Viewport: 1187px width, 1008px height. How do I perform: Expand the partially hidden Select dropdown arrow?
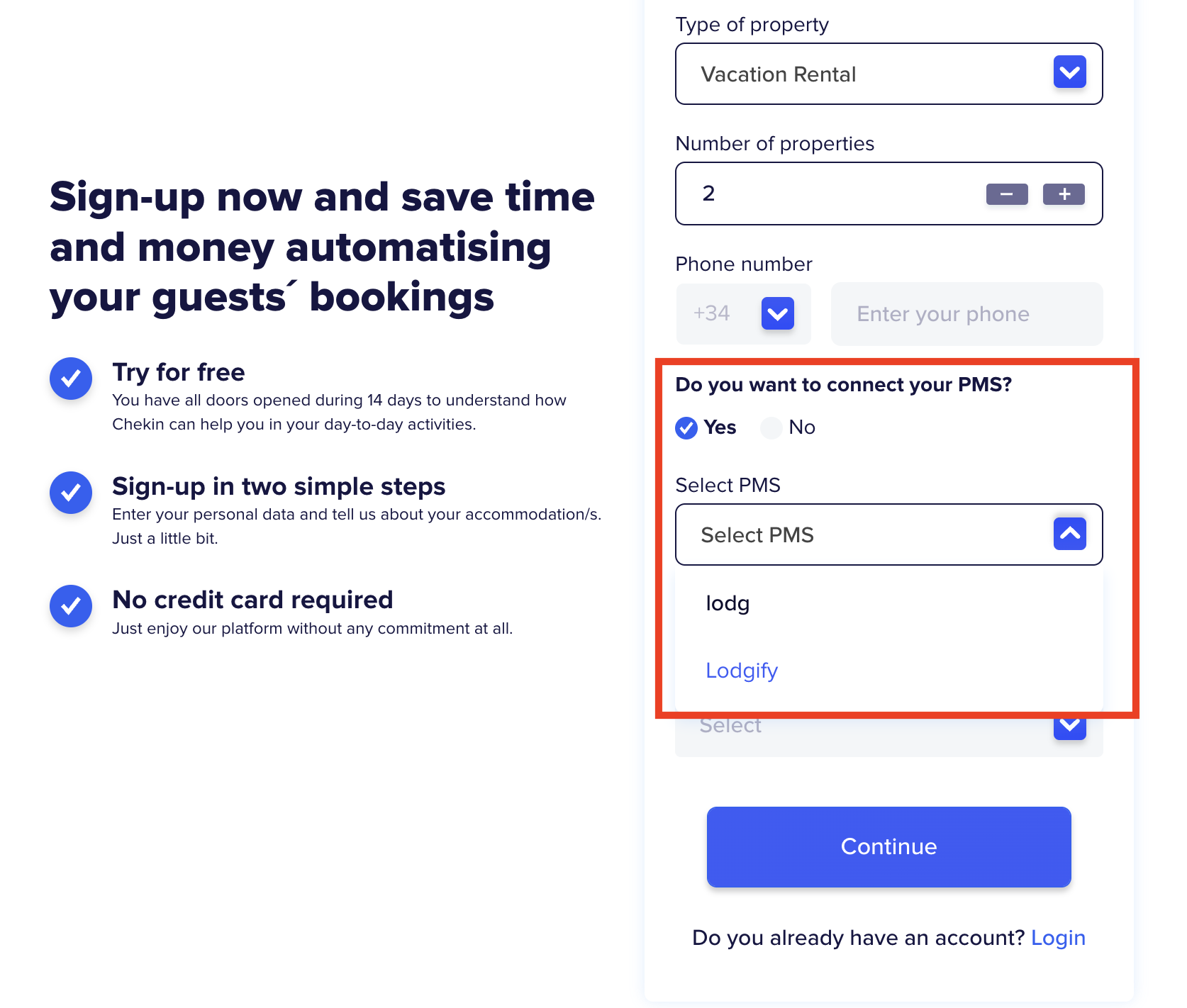(1069, 726)
